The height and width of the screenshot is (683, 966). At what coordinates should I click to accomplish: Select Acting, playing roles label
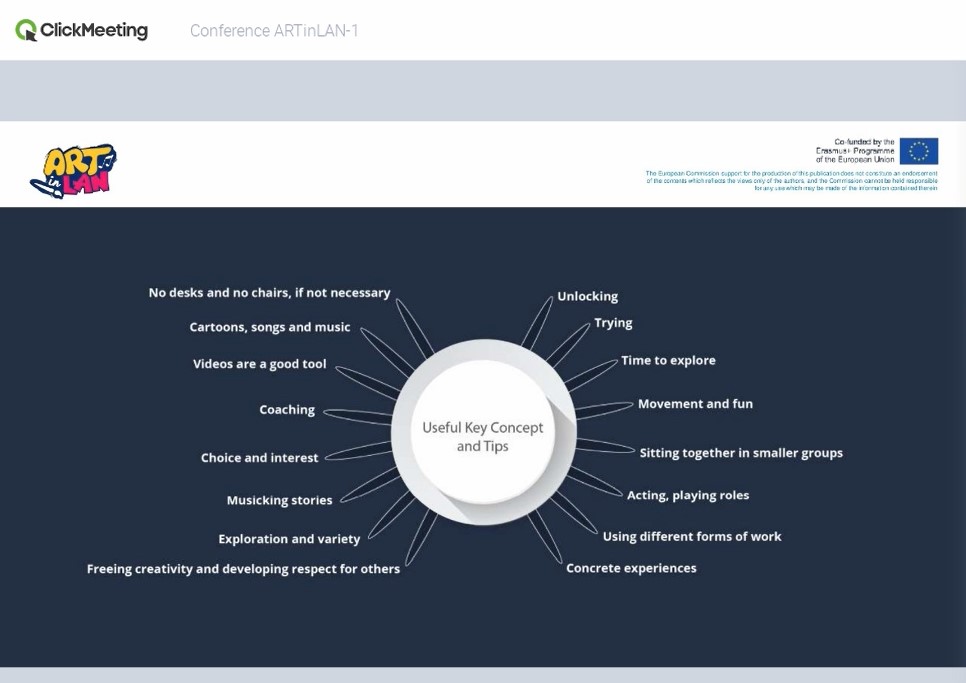pos(688,496)
